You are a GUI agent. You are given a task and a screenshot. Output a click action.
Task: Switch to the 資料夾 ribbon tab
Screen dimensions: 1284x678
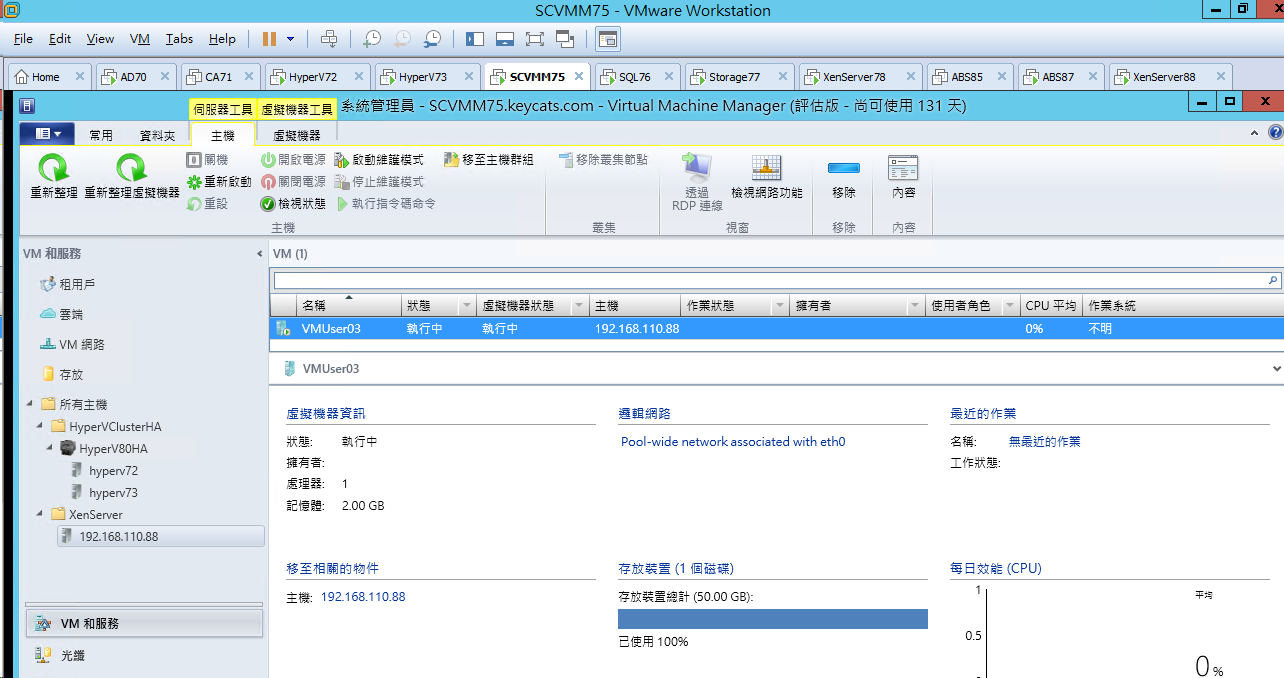157,135
